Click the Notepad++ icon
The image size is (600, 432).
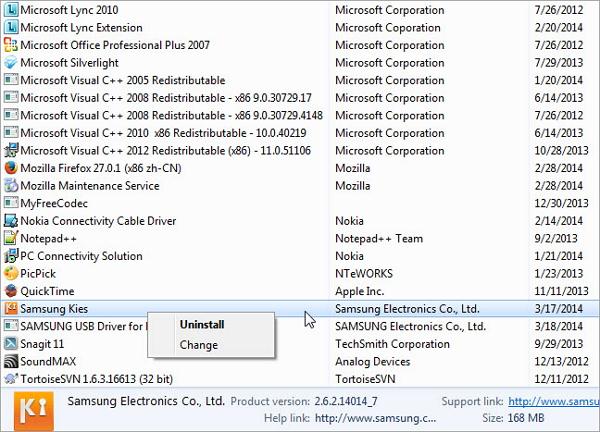pyautogui.click(x=11, y=238)
